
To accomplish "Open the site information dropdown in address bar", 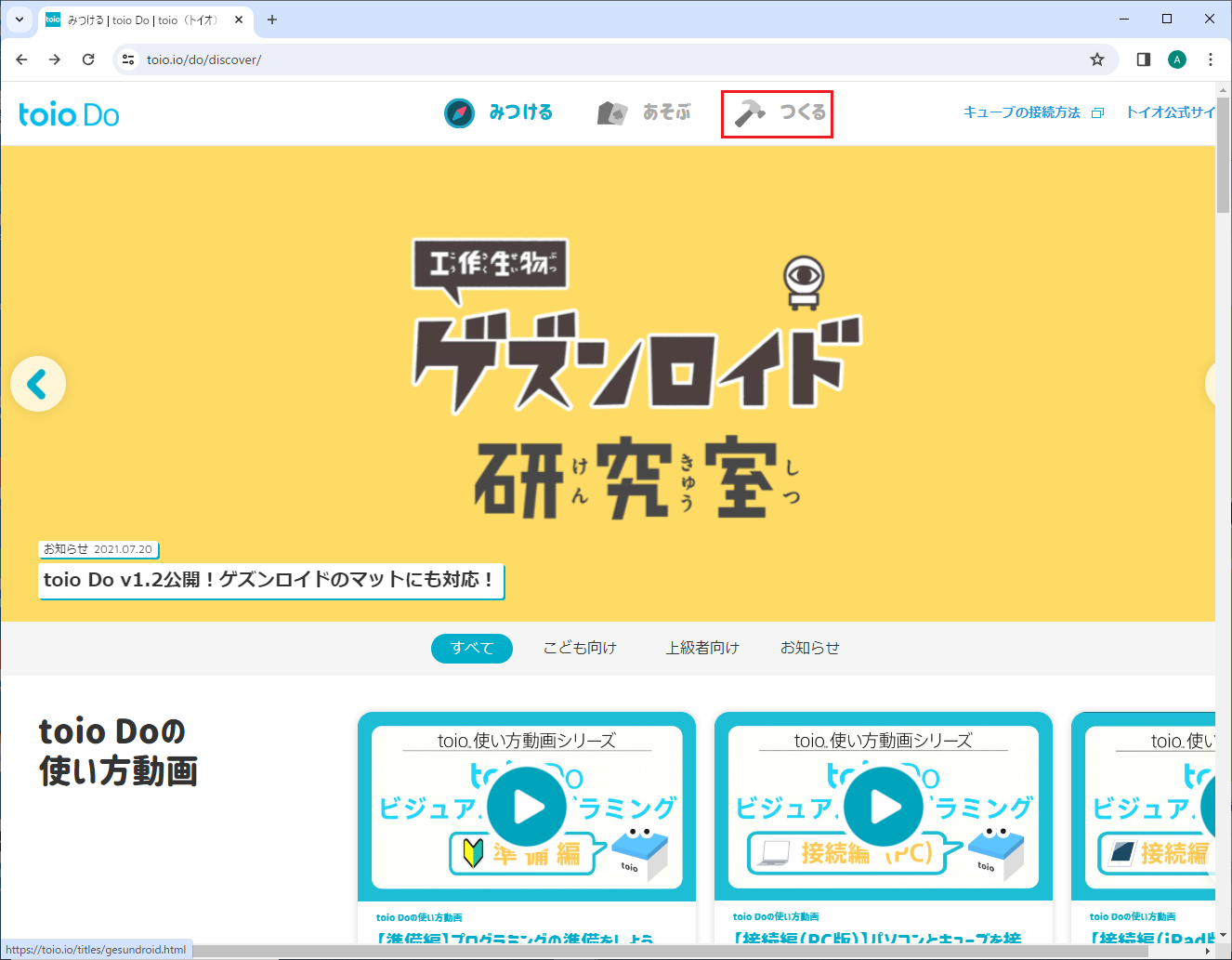I will pos(126,59).
